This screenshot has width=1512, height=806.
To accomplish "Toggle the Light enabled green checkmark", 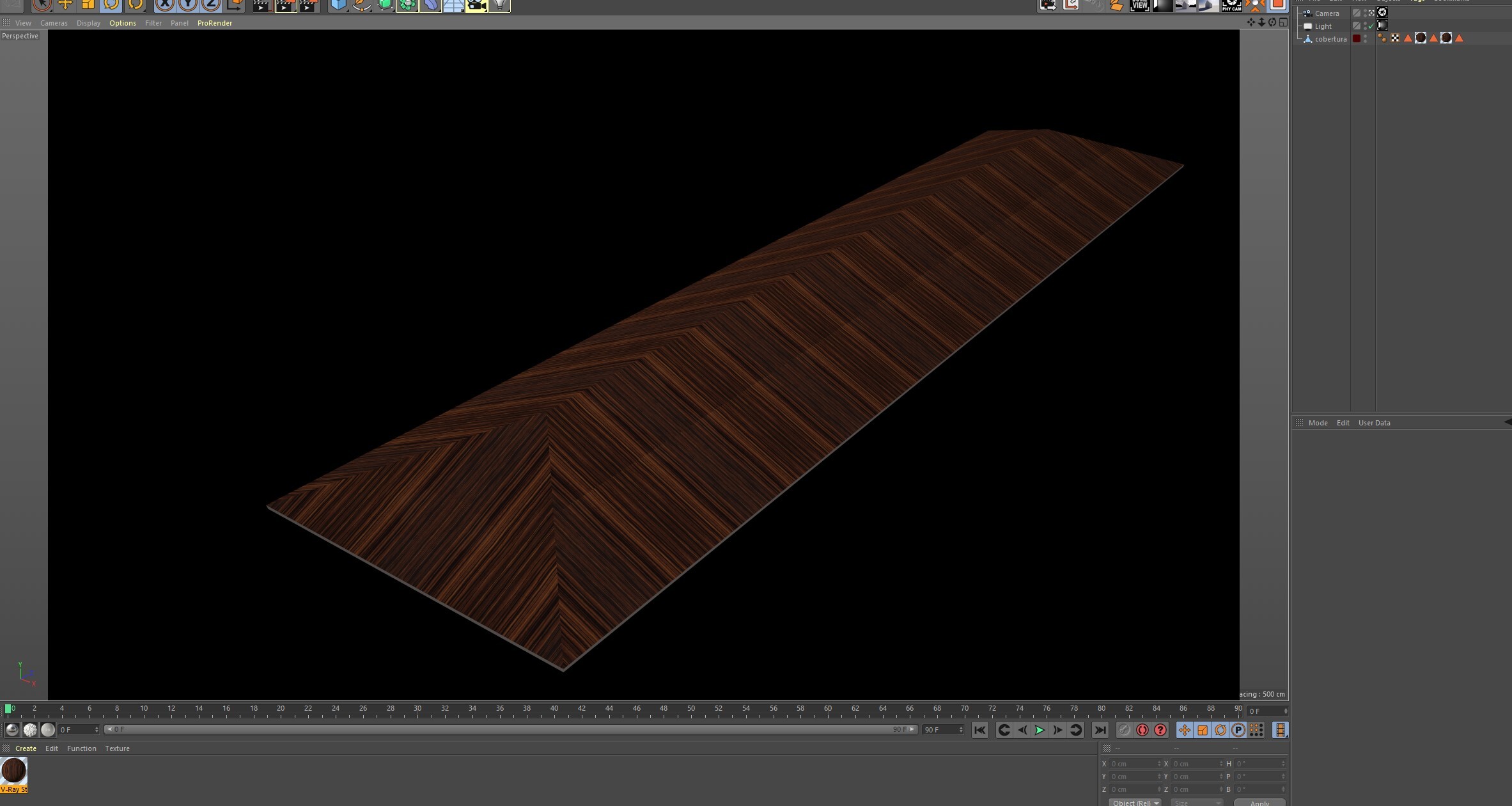I will (x=1370, y=26).
